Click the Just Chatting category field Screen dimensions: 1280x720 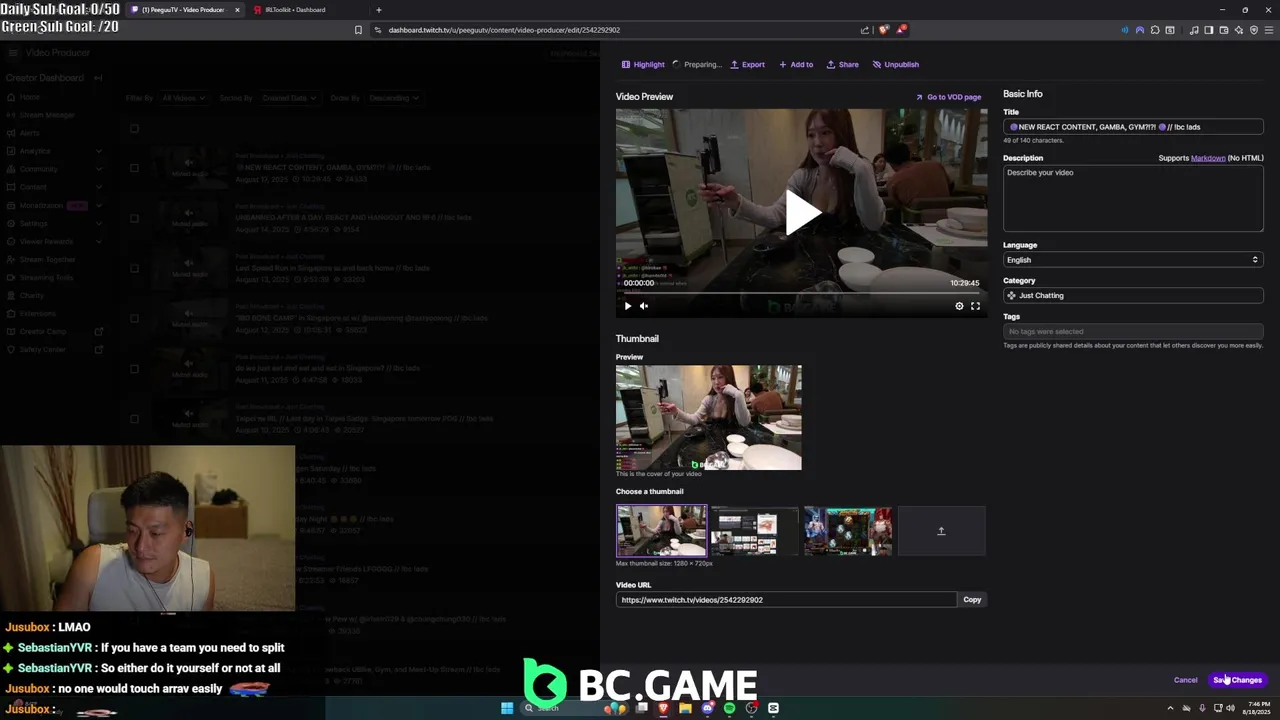tap(1133, 296)
